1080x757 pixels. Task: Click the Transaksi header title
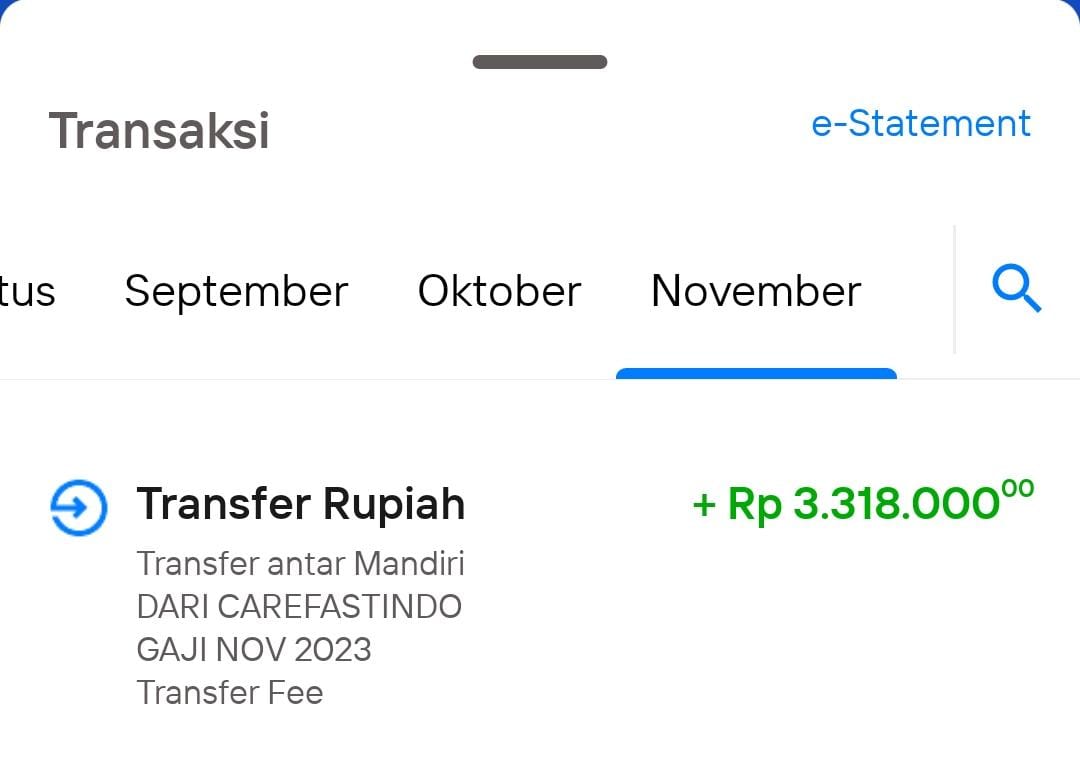point(159,130)
